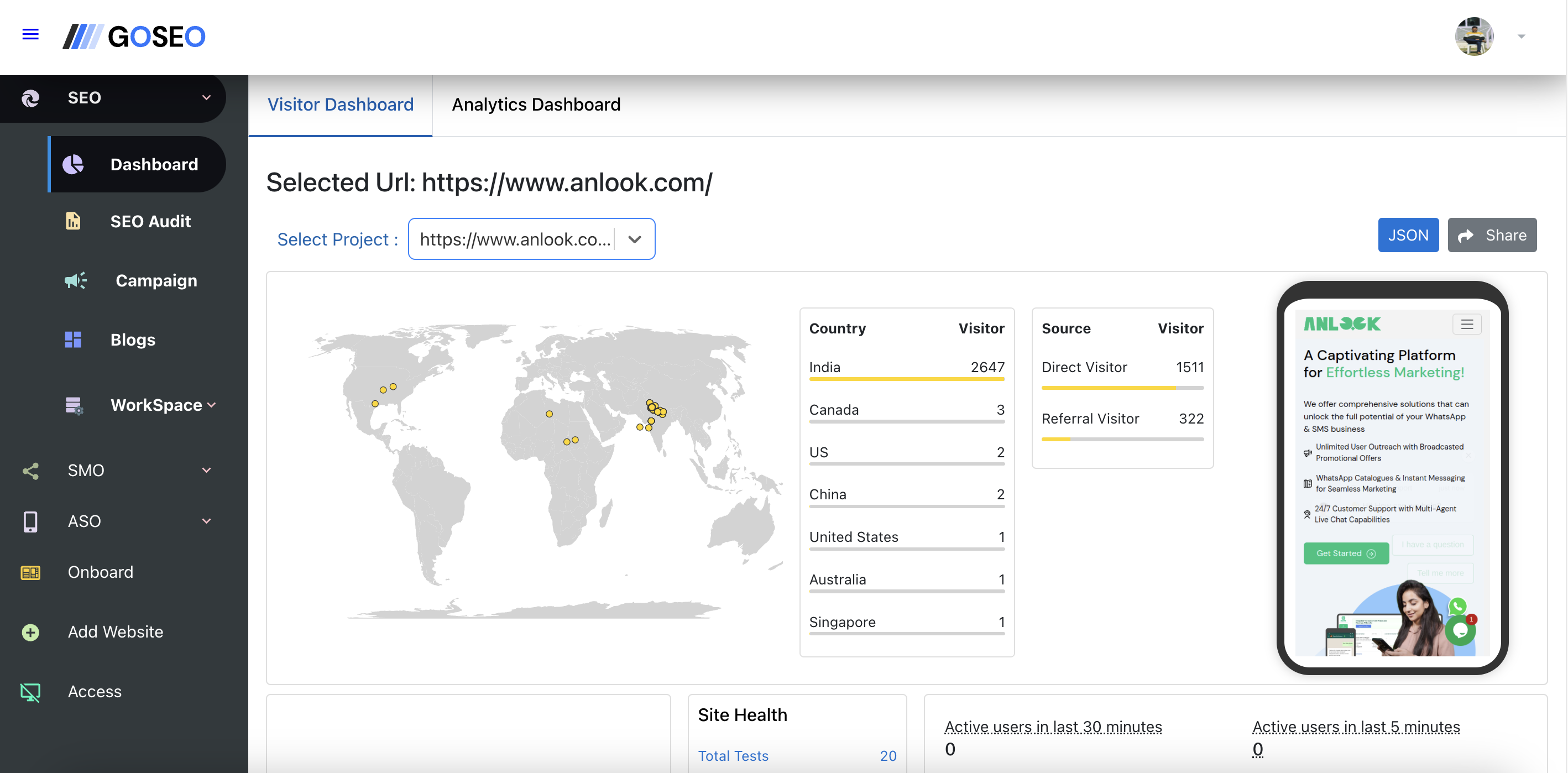Switch to the Analytics Dashboard tab

pyautogui.click(x=536, y=105)
